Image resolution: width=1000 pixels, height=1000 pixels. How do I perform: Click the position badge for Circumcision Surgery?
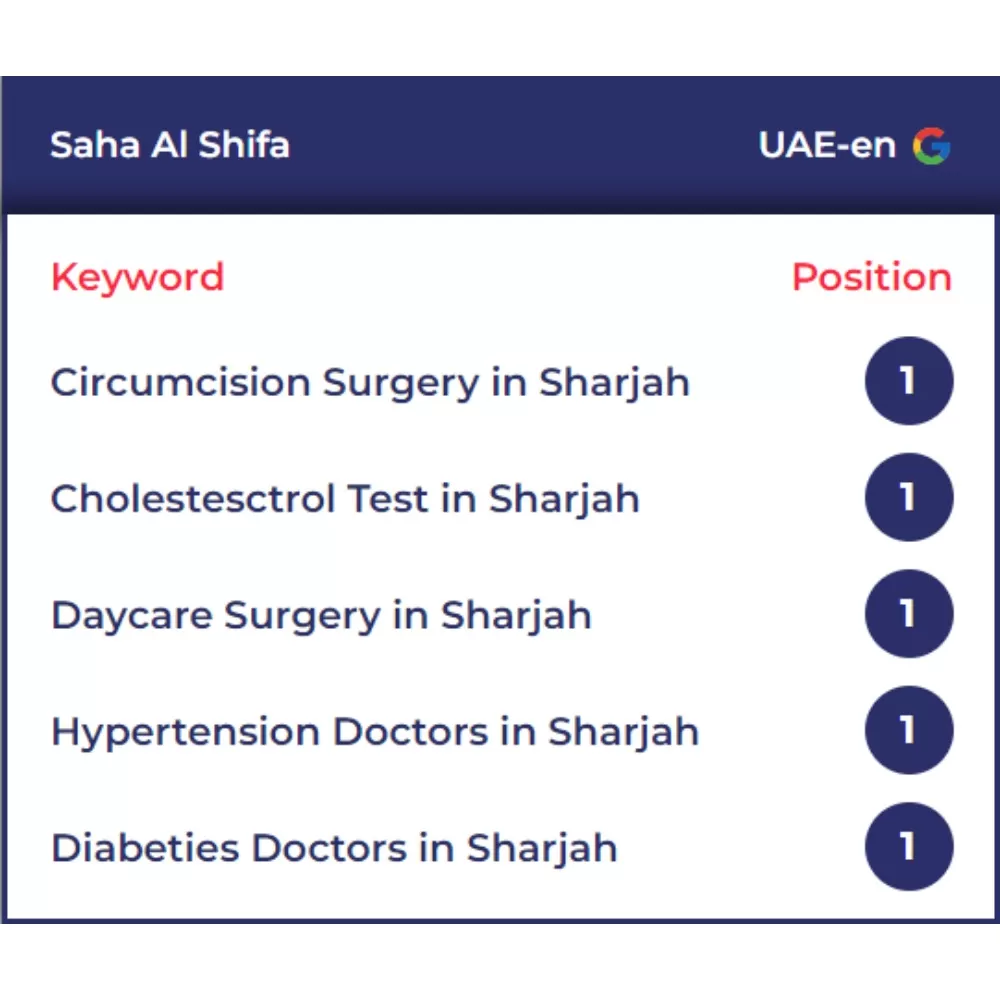[x=908, y=381]
